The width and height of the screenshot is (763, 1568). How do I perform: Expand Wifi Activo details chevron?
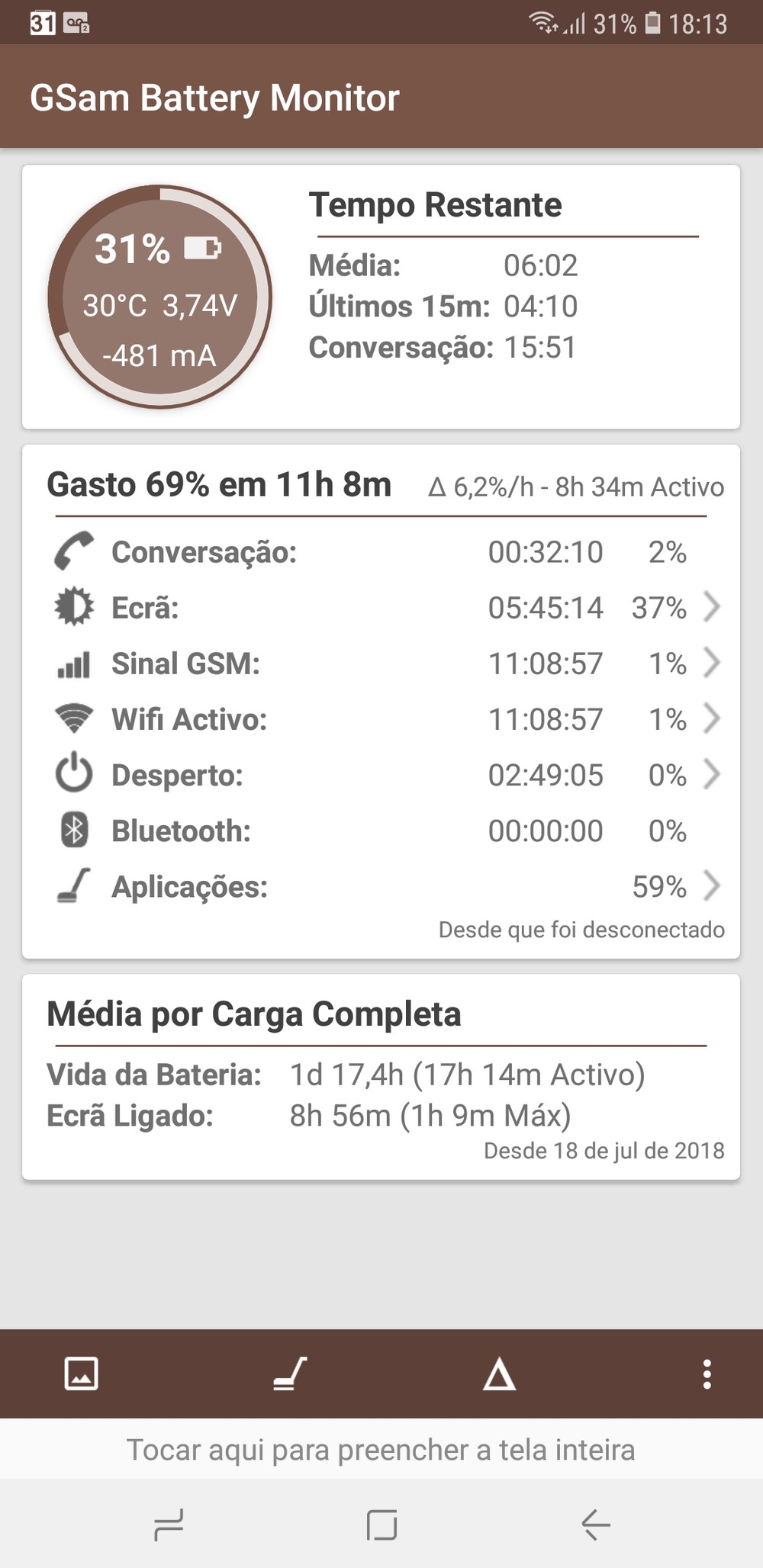click(711, 719)
